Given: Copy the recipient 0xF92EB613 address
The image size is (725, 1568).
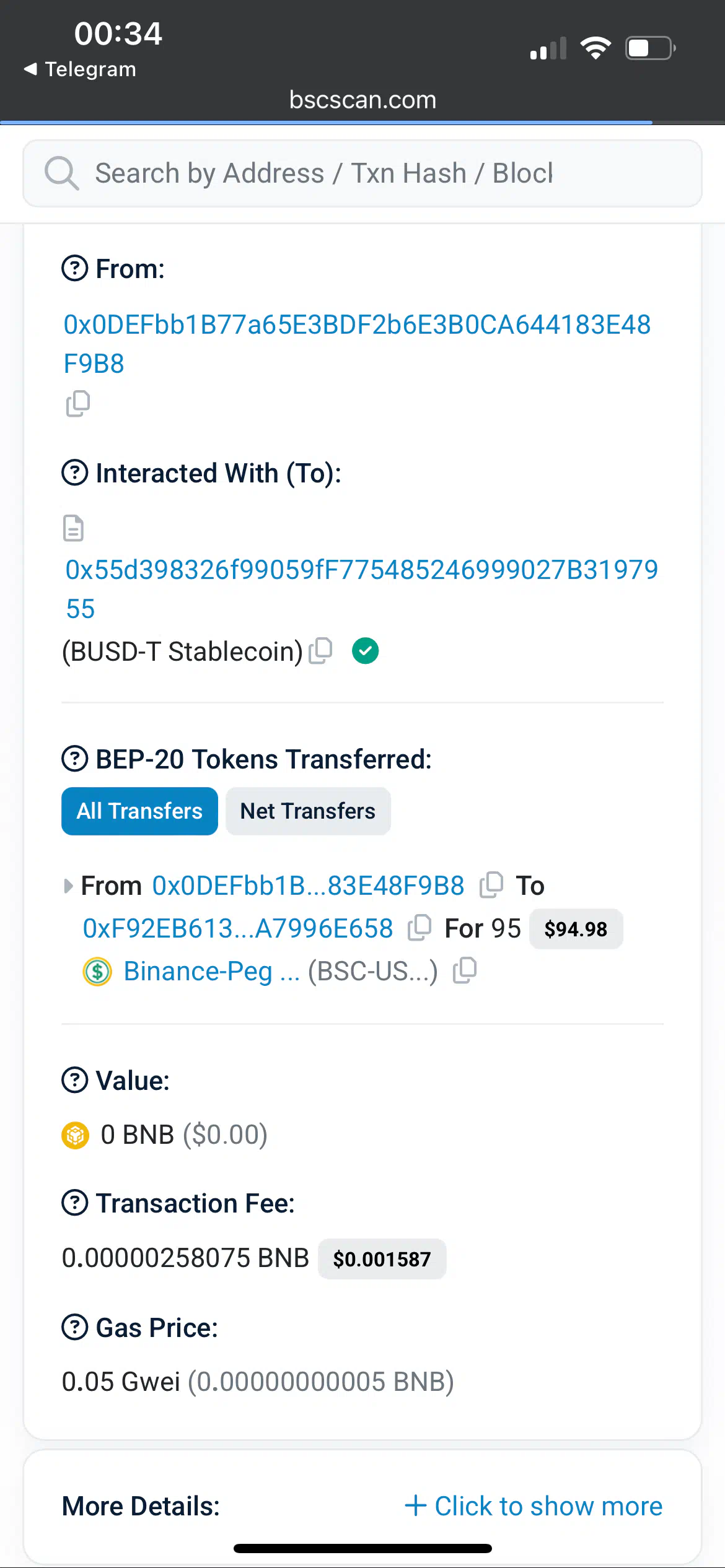Looking at the screenshot, I should tap(419, 928).
